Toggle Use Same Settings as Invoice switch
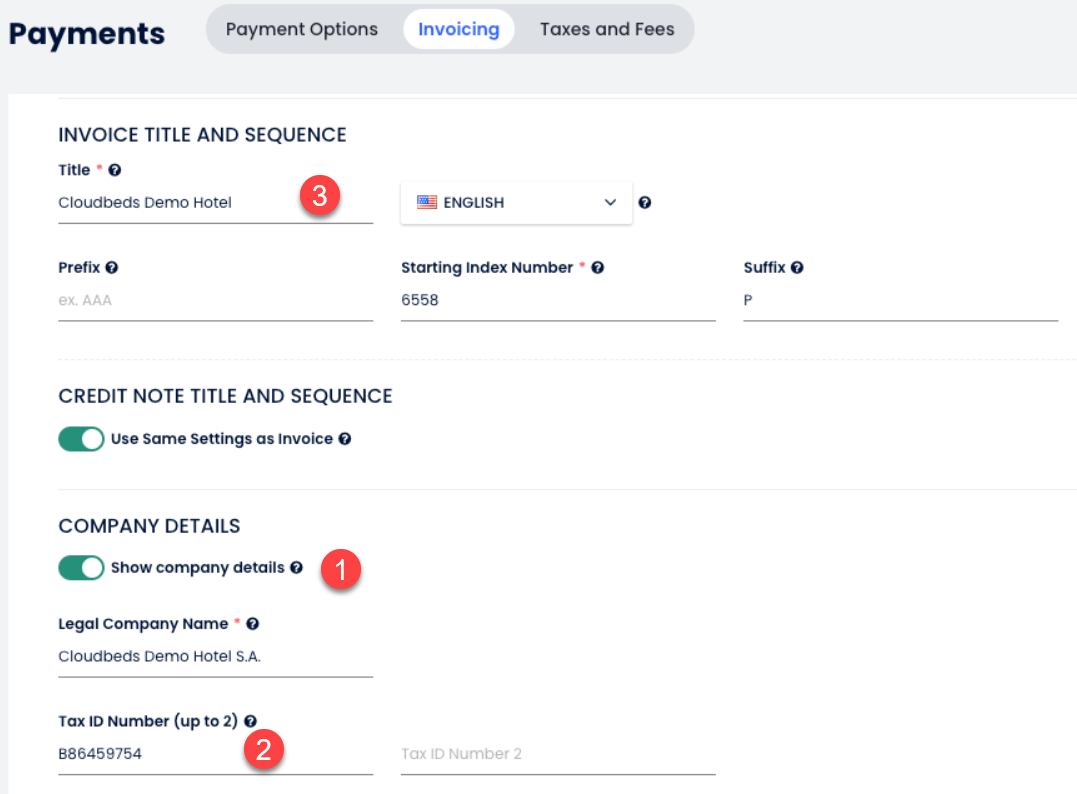This screenshot has height=794, width=1077. click(81, 439)
